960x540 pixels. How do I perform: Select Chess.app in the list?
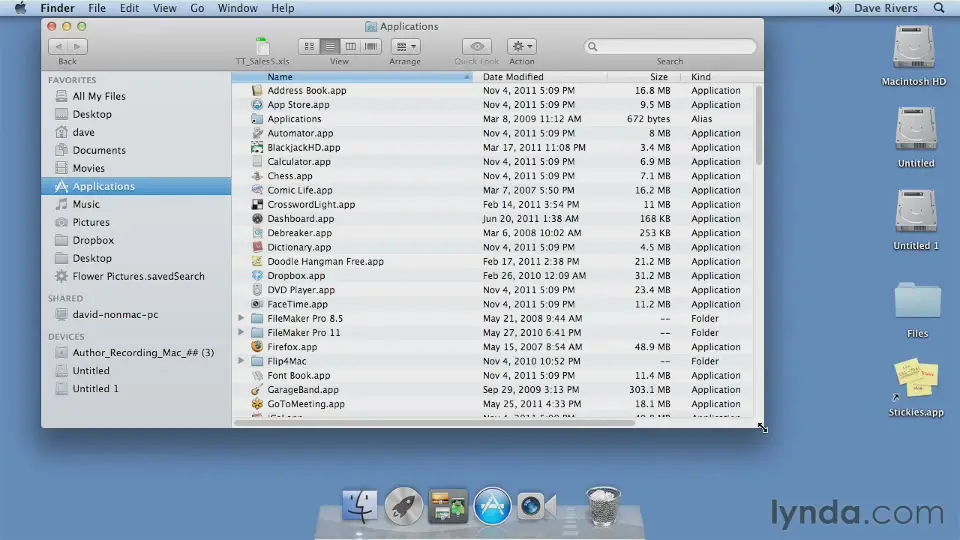click(290, 176)
